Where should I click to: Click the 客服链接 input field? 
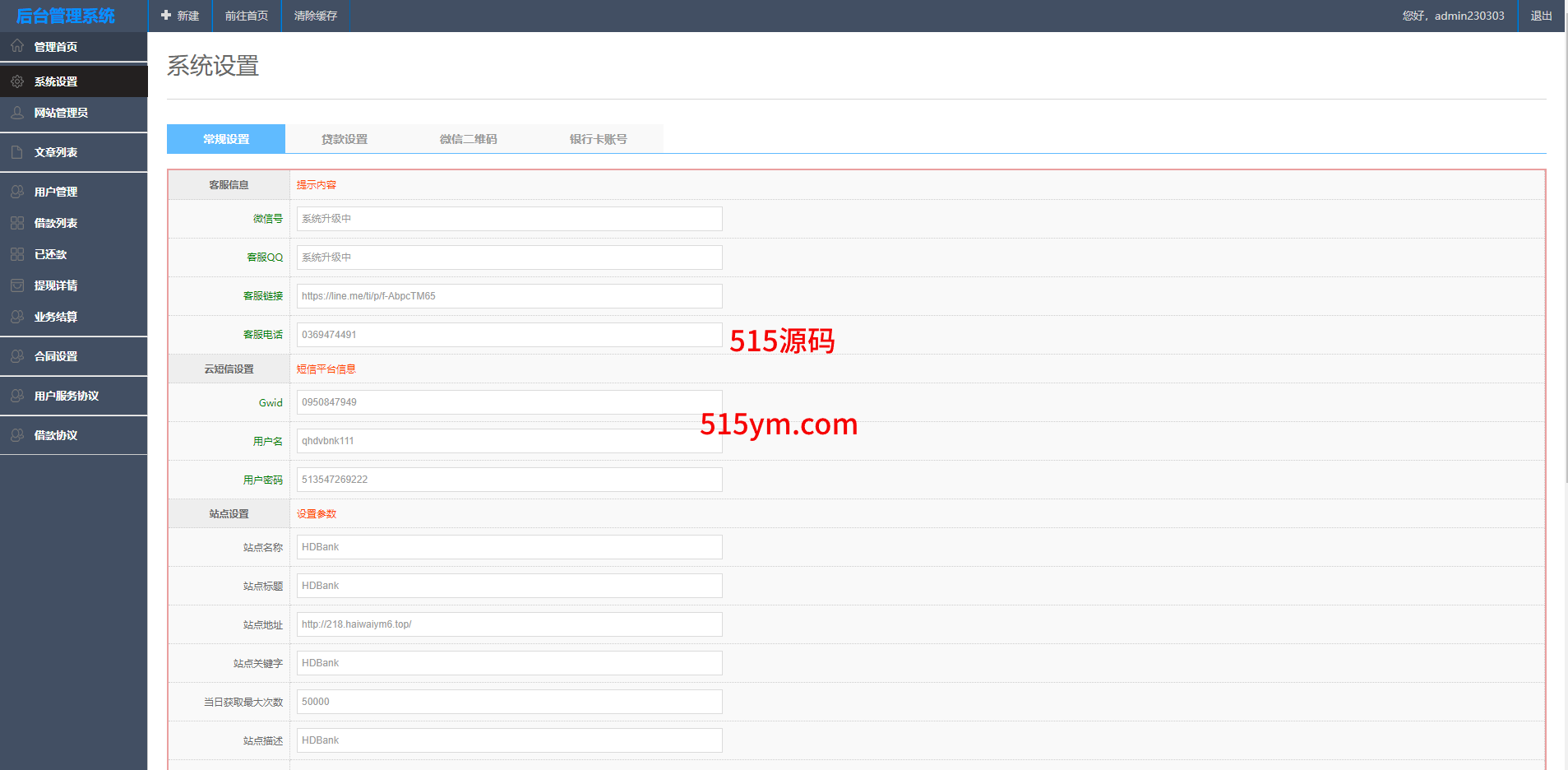pos(509,296)
